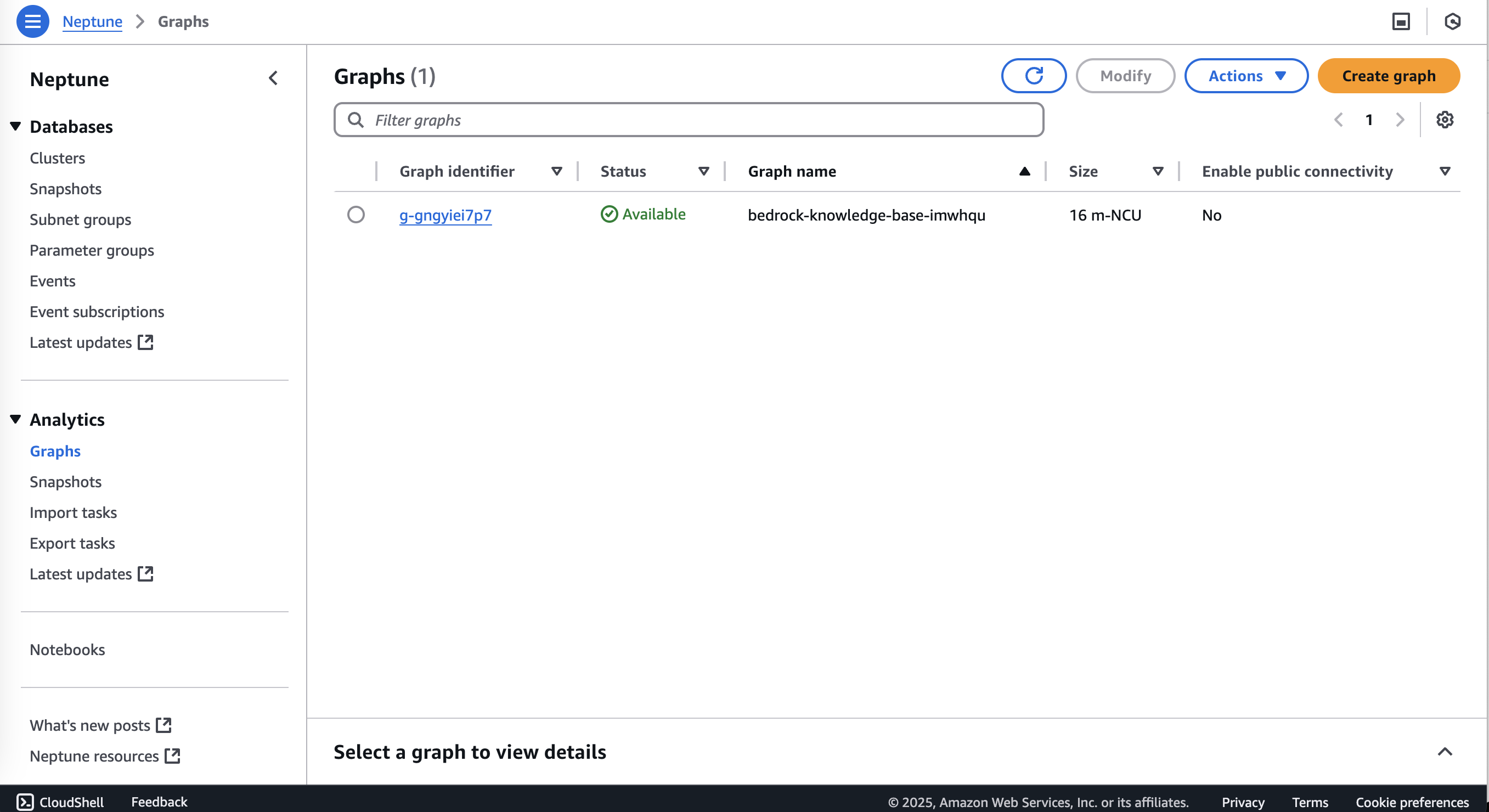Collapse the Analytics section
The image size is (1489, 812).
(x=15, y=420)
